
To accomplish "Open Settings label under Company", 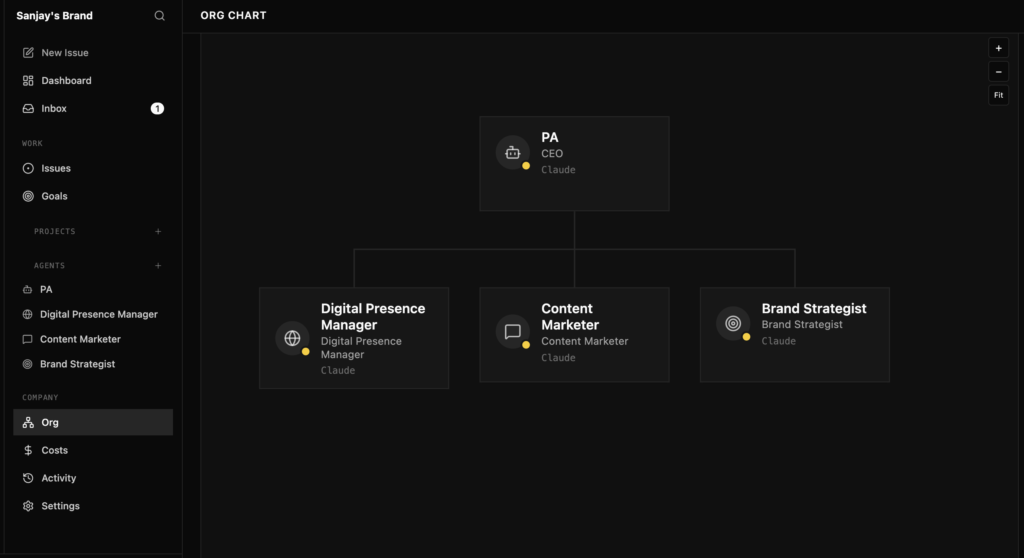I will click(x=60, y=506).
